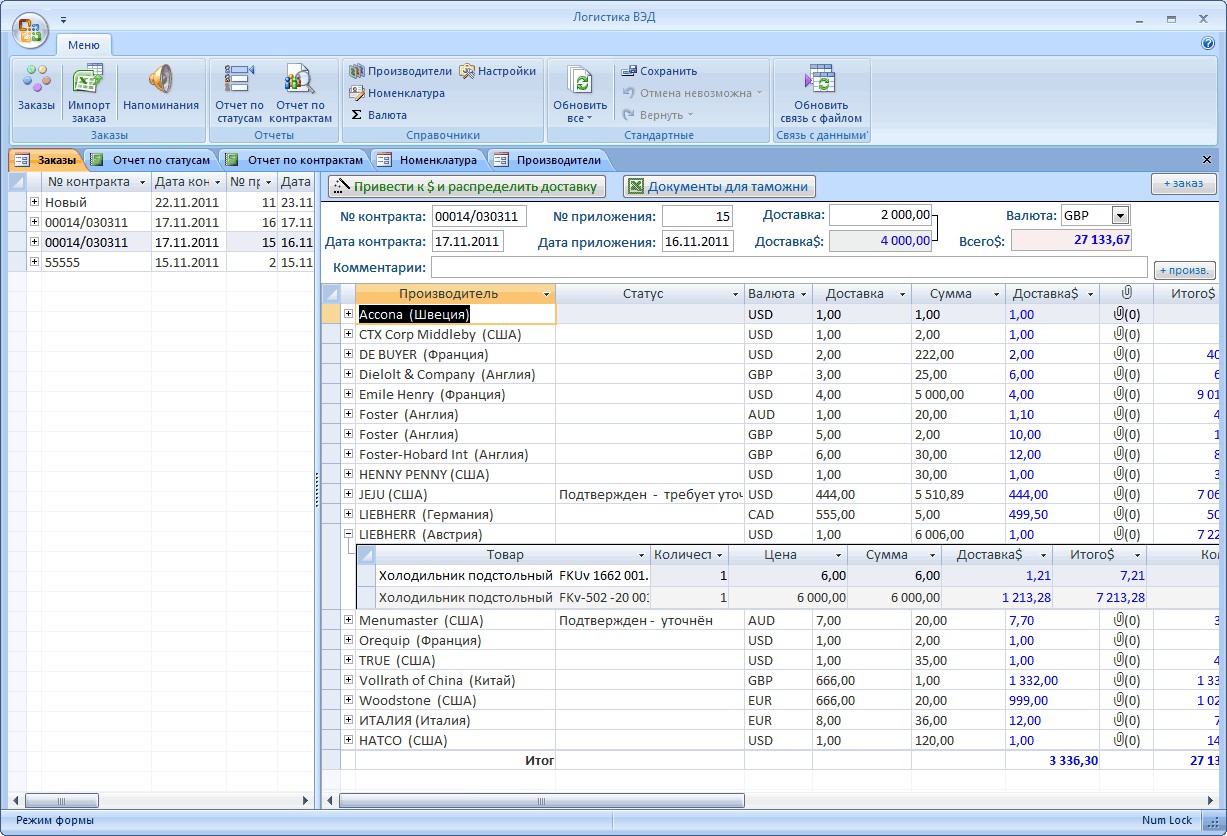1227x836 pixels.
Task: Expand the Accona (Швеция) row
Action: (x=348, y=314)
